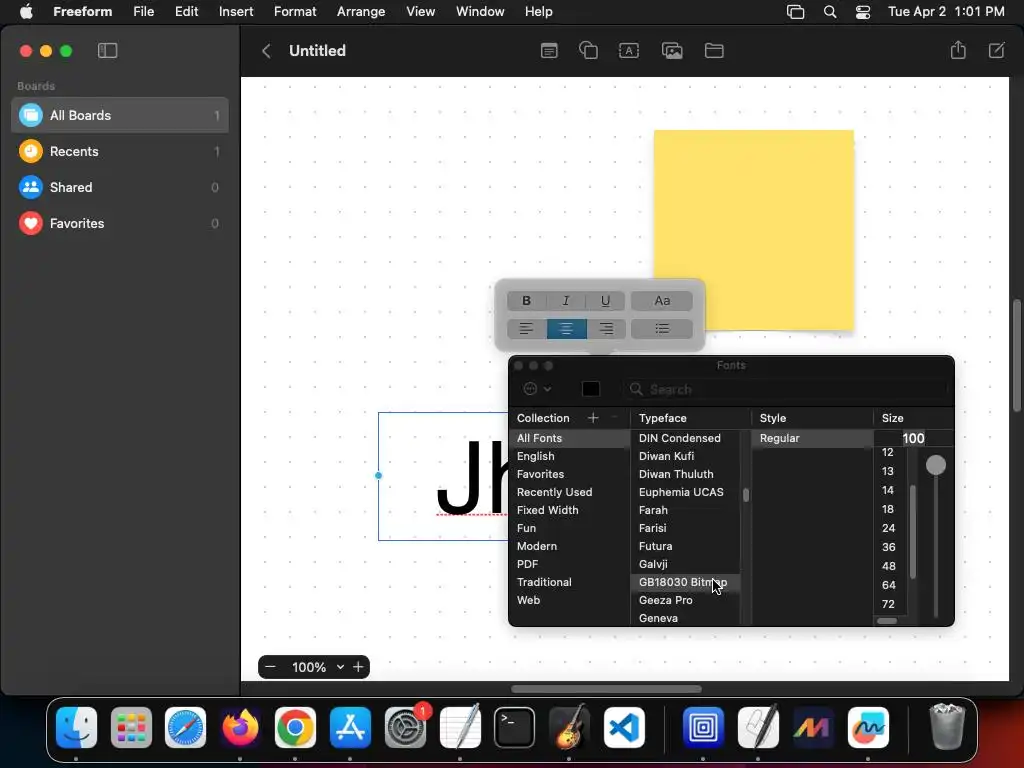The width and height of the screenshot is (1024, 768).
Task: Toggle Bold in the text popover
Action: pyautogui.click(x=526, y=300)
